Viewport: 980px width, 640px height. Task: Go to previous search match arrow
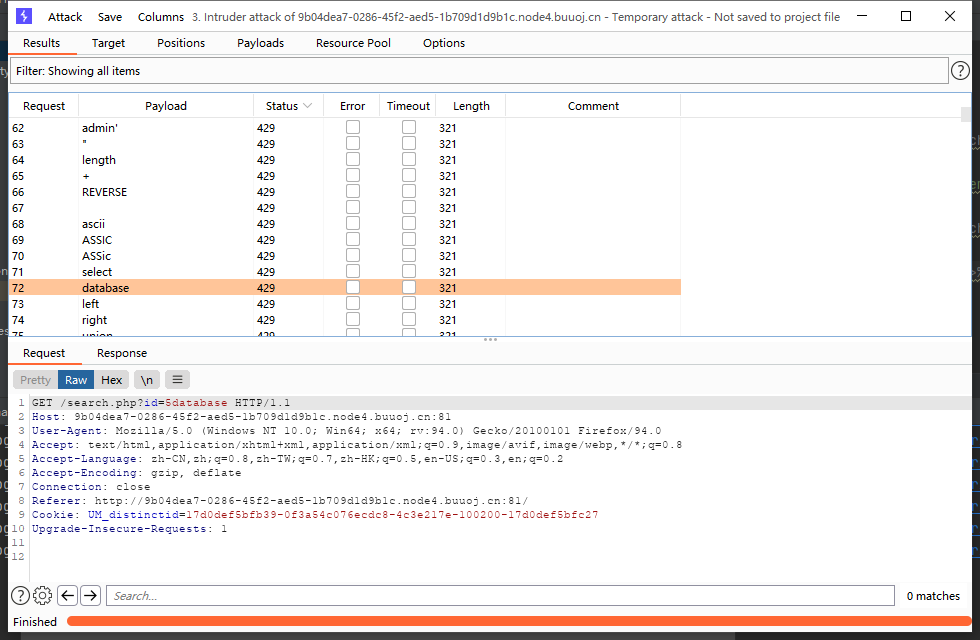coord(67,595)
